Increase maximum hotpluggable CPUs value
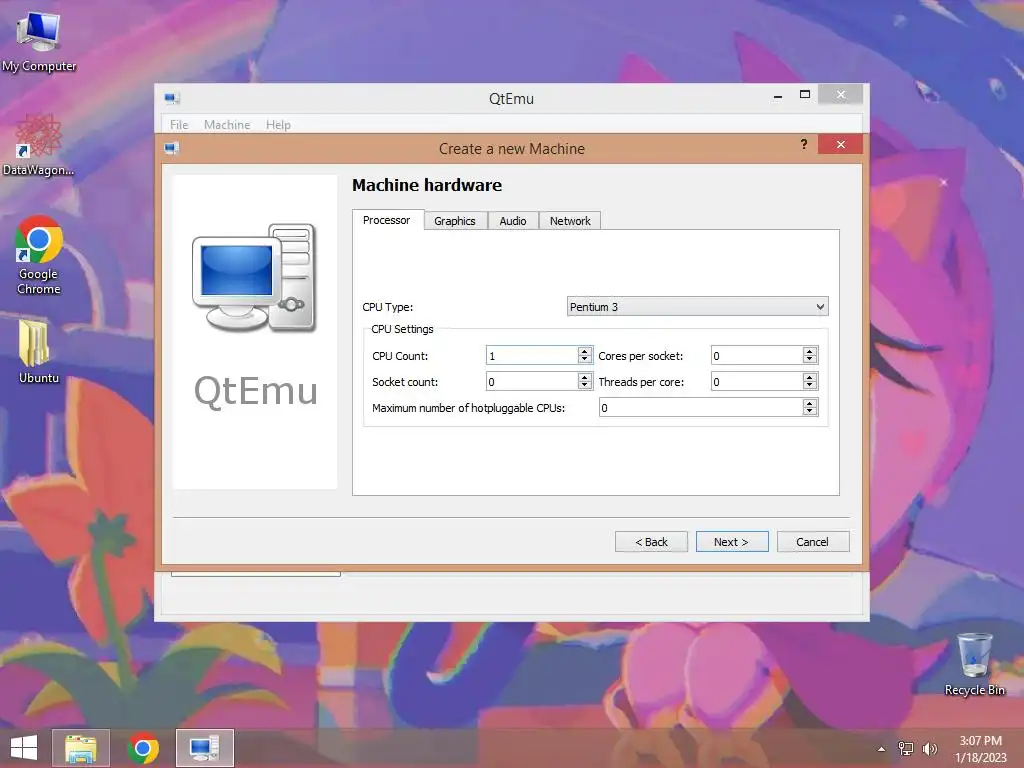This screenshot has width=1024, height=768. (810, 403)
